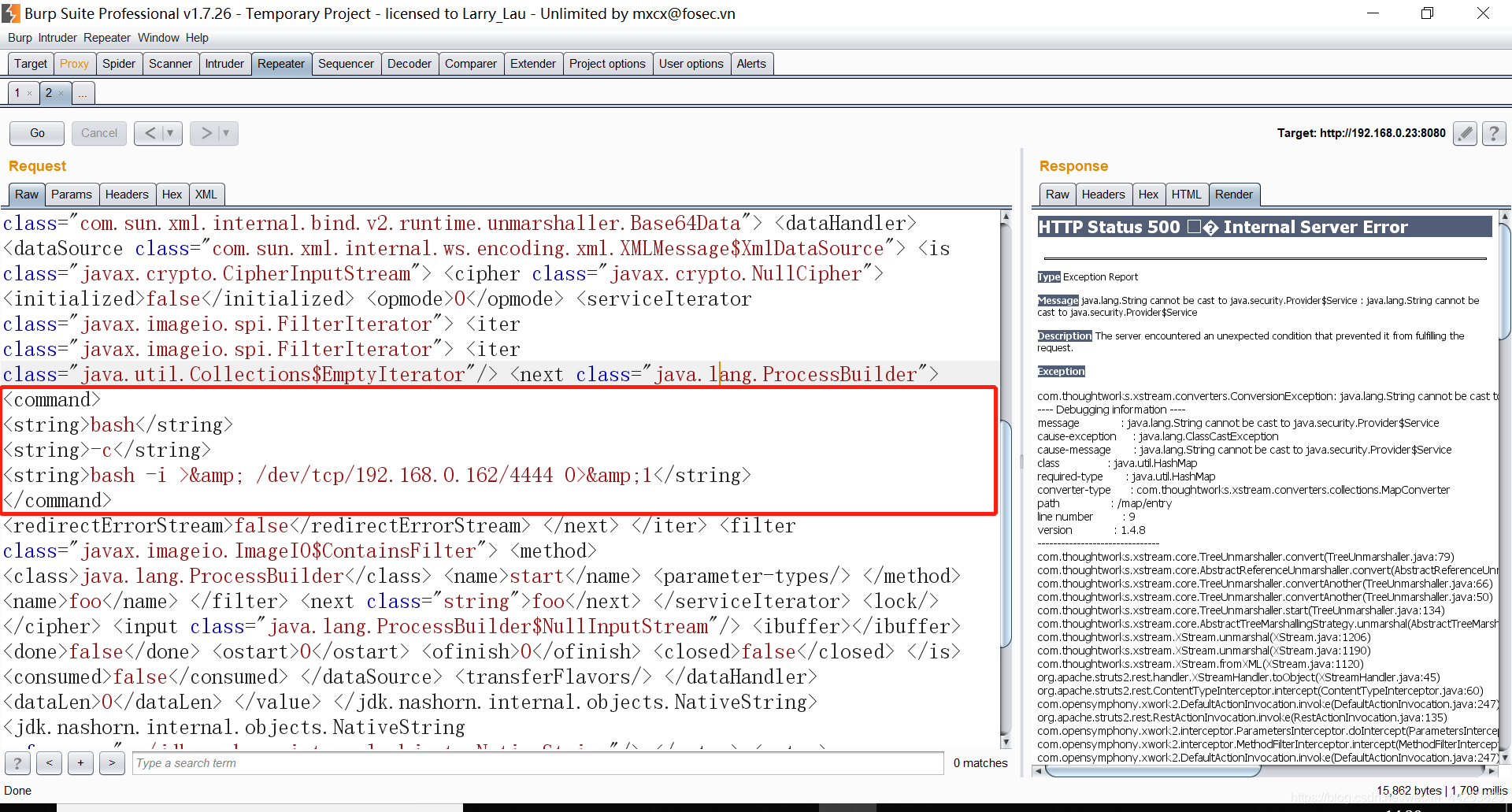Select the response Hex tab
Screen dimensions: 1512x812
click(1148, 195)
